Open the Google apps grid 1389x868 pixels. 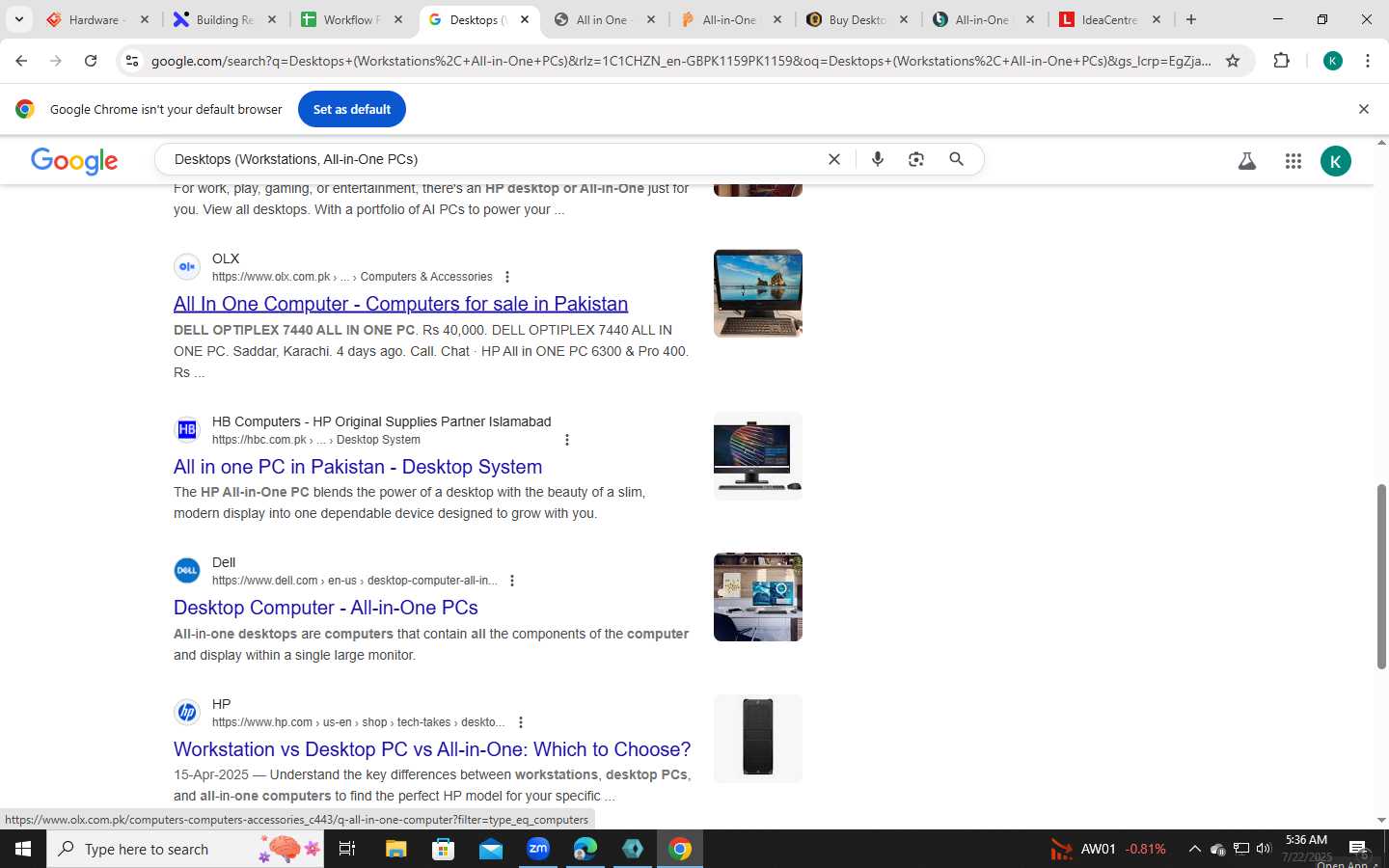point(1294,161)
